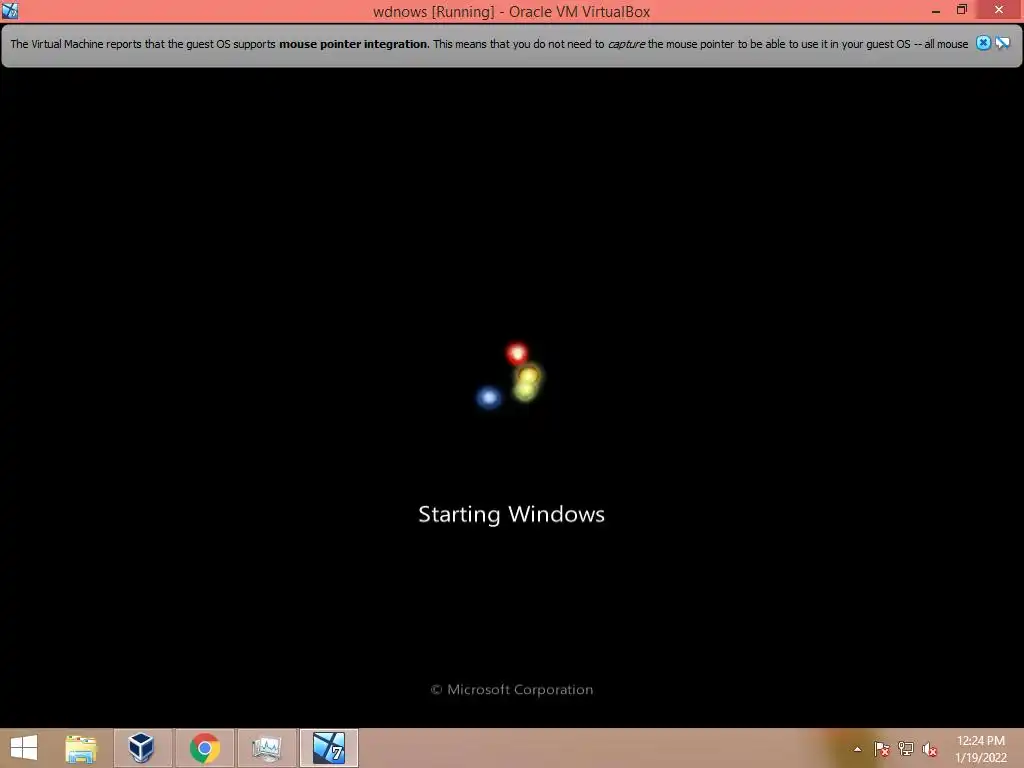The height and width of the screenshot is (768, 1024).
Task: Click the don't-show-again notification icon
Action: click(x=1002, y=43)
